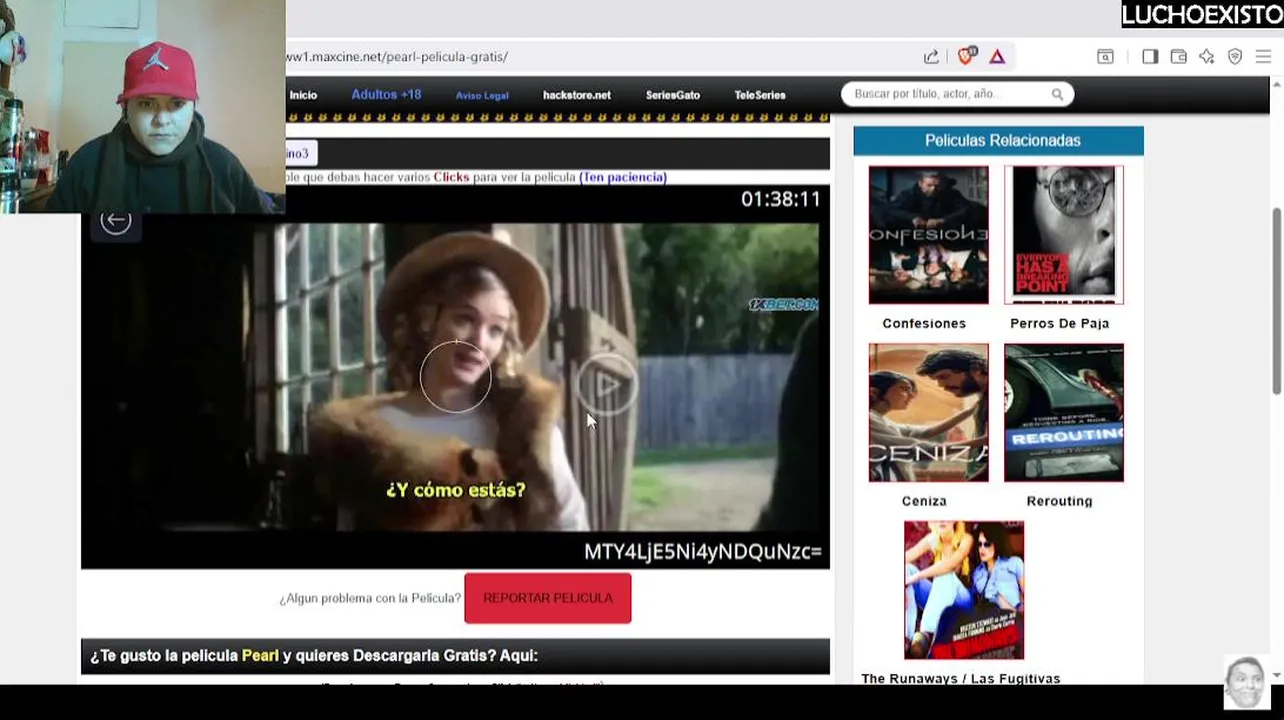Open SeriesGato menu item

(x=673, y=95)
